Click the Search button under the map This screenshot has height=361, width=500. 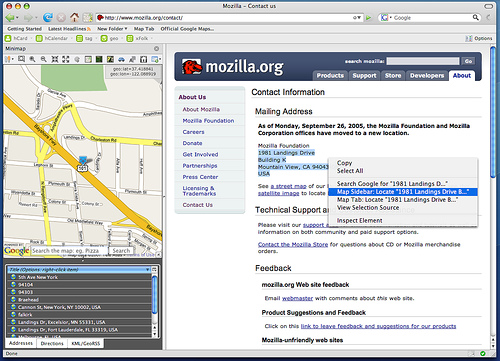pyautogui.click(x=121, y=250)
